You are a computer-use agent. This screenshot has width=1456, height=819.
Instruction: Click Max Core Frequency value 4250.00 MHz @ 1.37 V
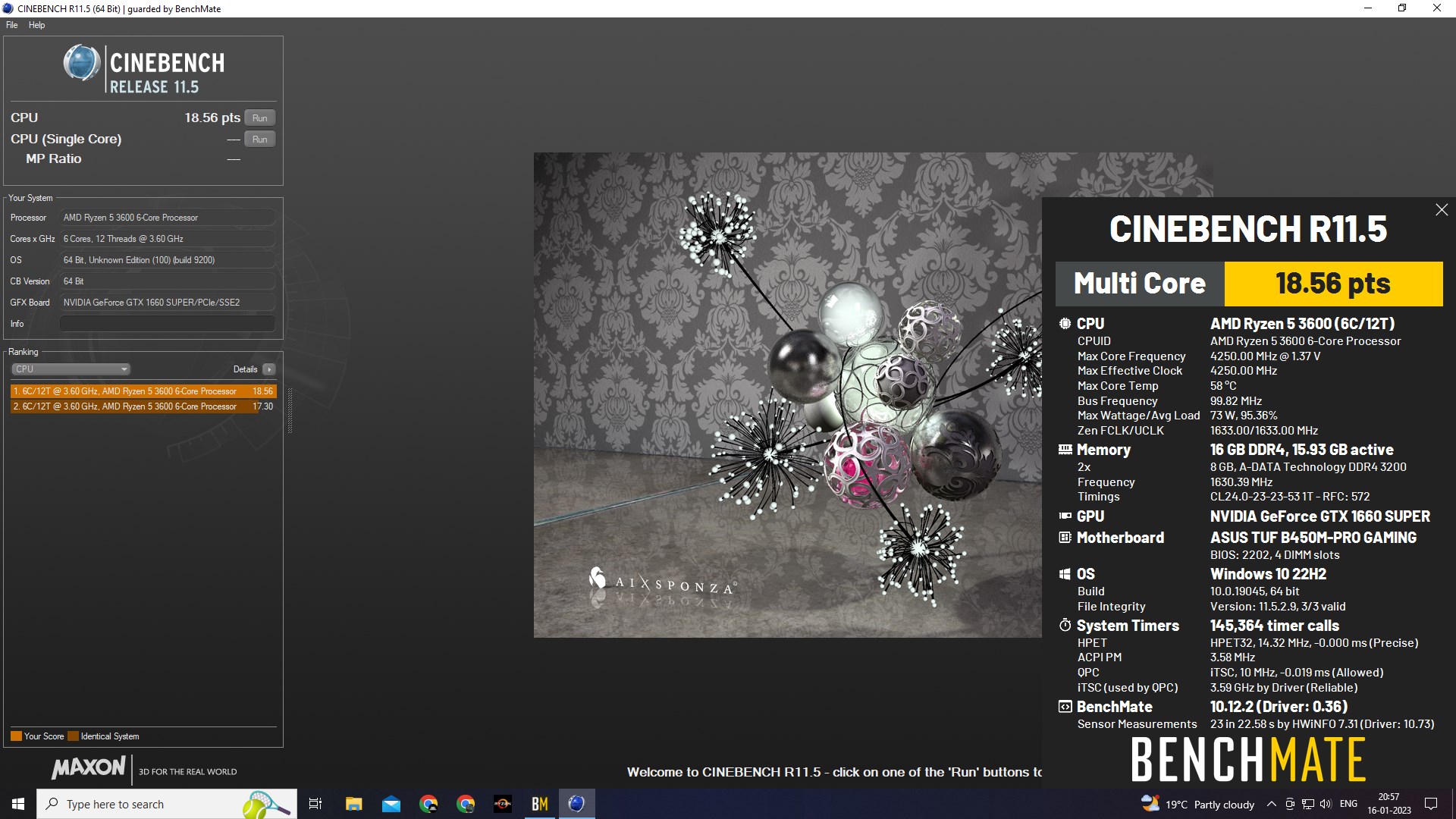coord(1265,356)
